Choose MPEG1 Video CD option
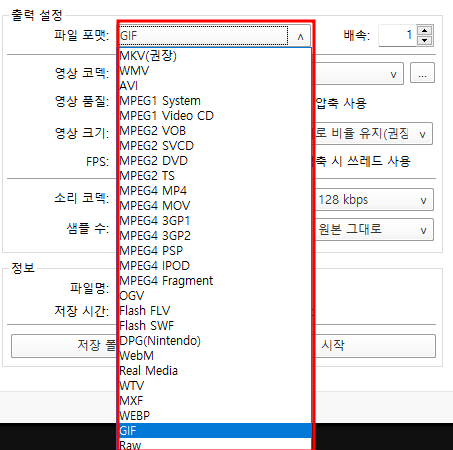 coord(215,116)
